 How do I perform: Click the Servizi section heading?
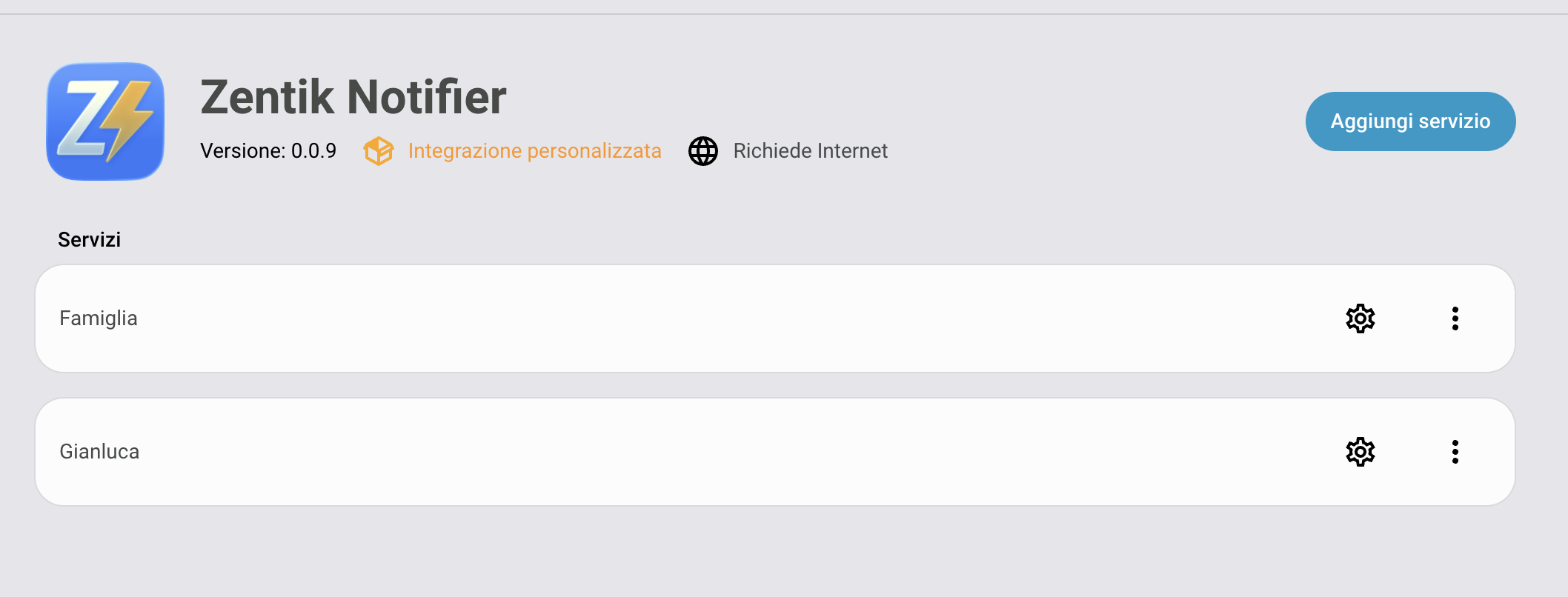89,240
